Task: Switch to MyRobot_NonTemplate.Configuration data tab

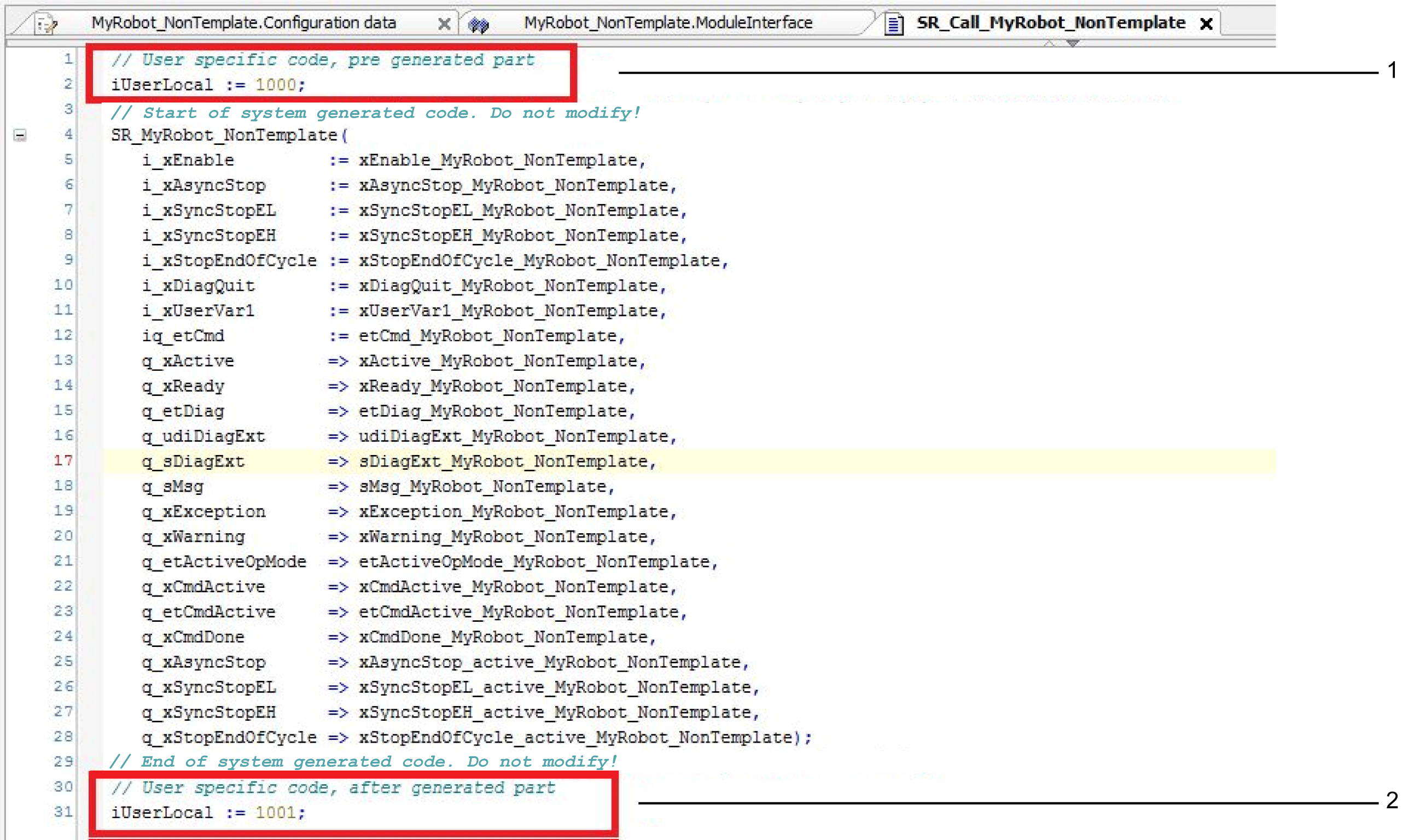Action: [x=243, y=23]
